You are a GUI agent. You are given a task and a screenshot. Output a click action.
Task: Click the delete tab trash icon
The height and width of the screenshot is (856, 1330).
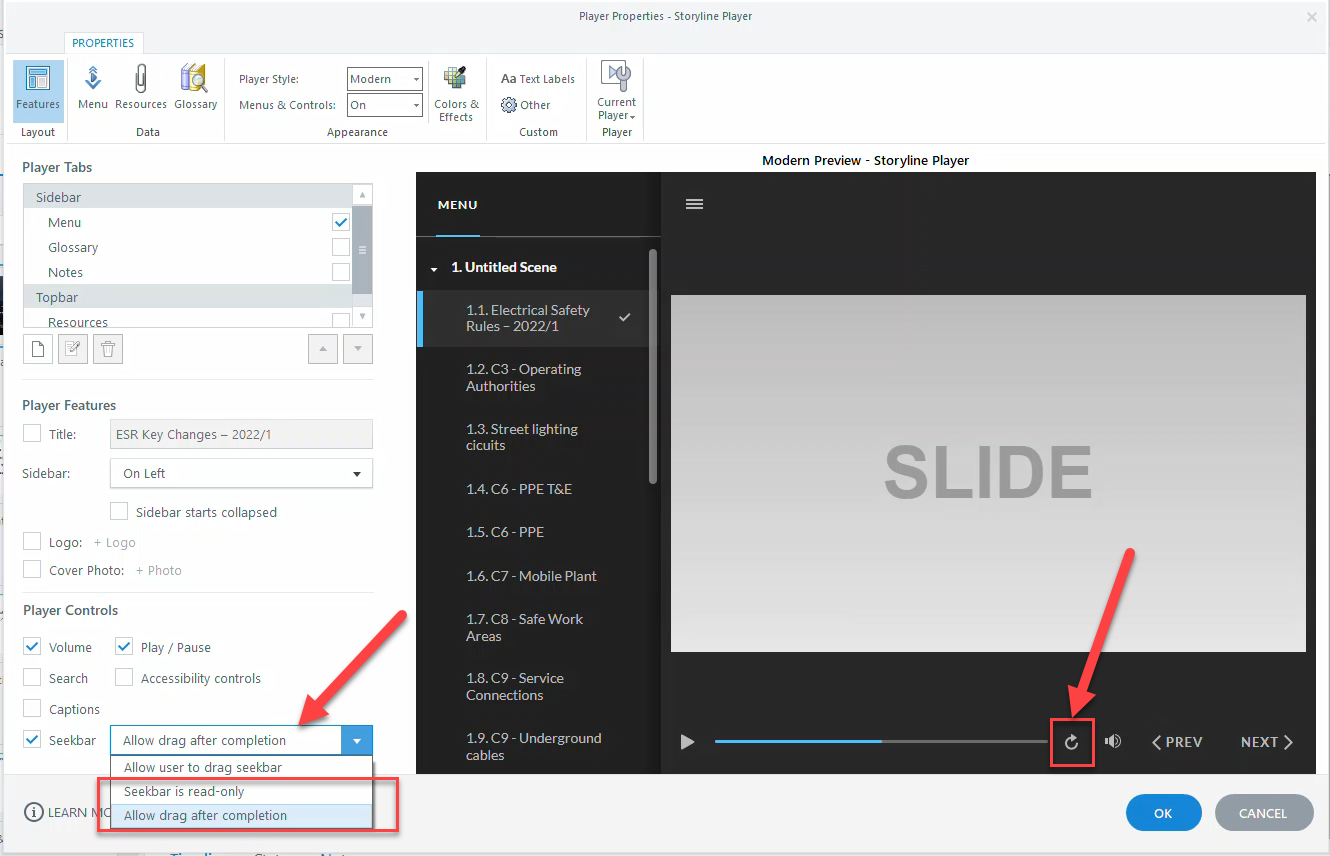tap(108, 349)
